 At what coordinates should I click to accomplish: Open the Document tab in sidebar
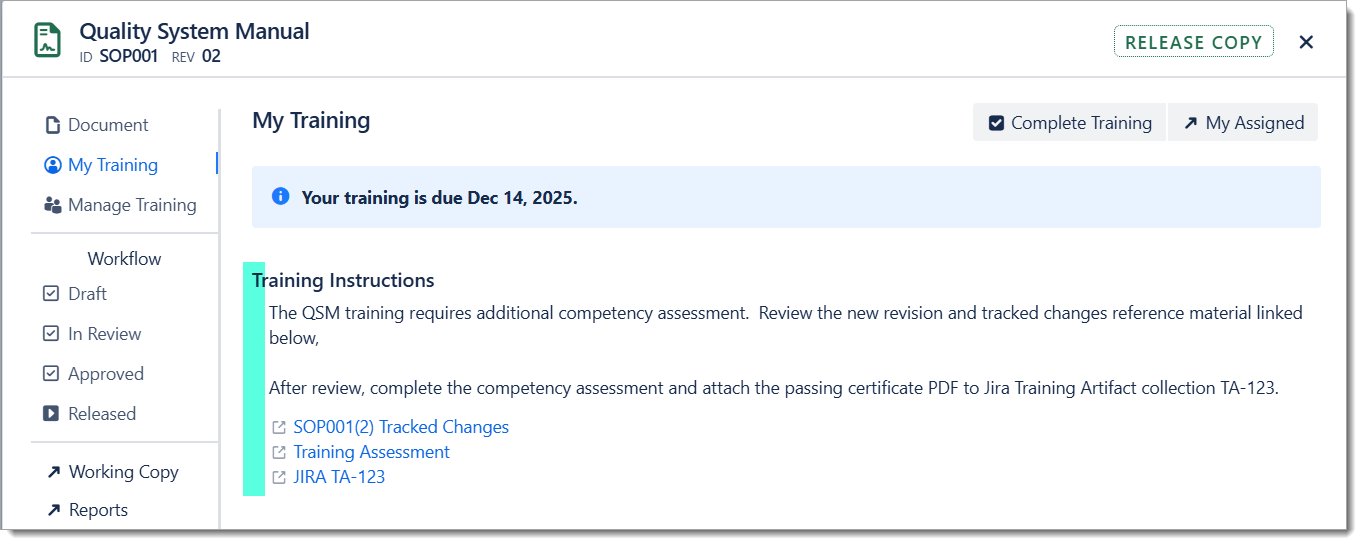point(97,125)
